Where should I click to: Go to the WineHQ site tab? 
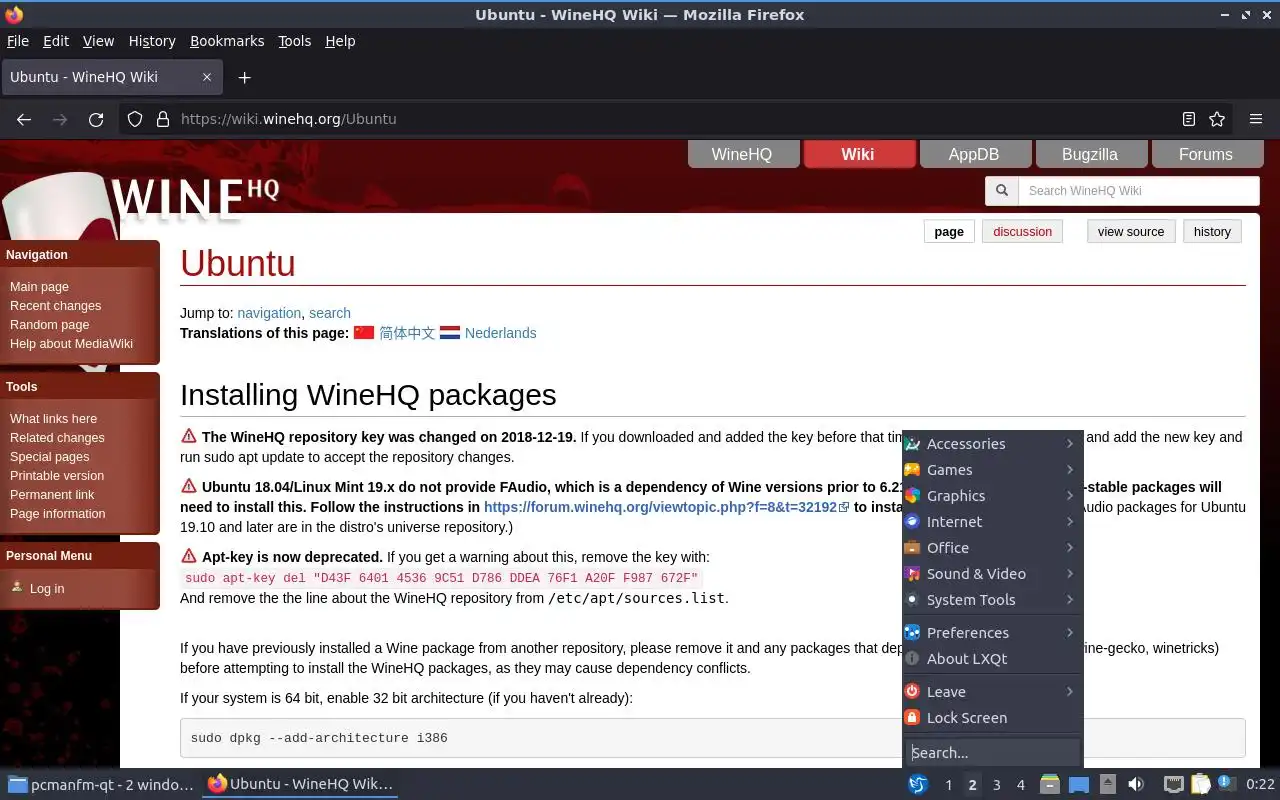[x=742, y=154]
